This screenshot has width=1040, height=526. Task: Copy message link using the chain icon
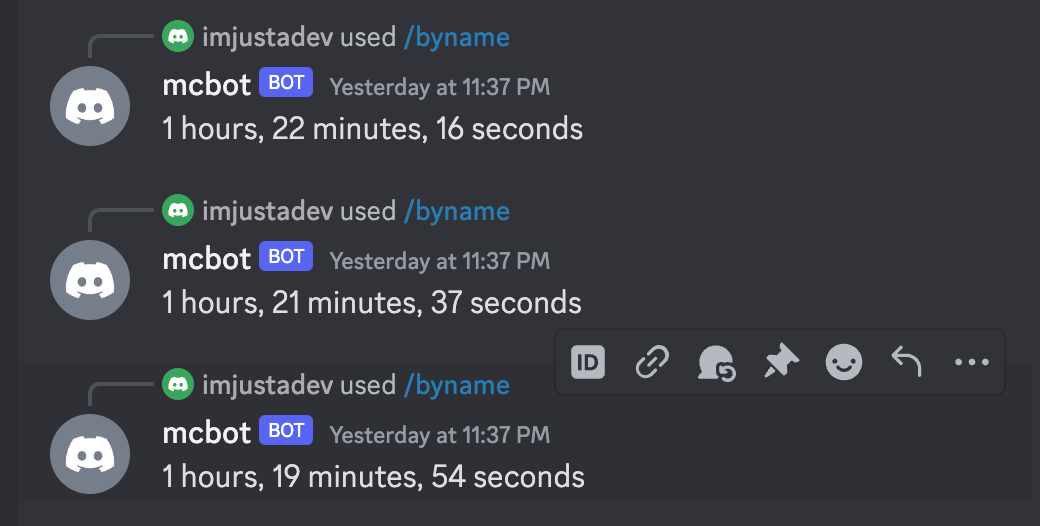(x=652, y=362)
